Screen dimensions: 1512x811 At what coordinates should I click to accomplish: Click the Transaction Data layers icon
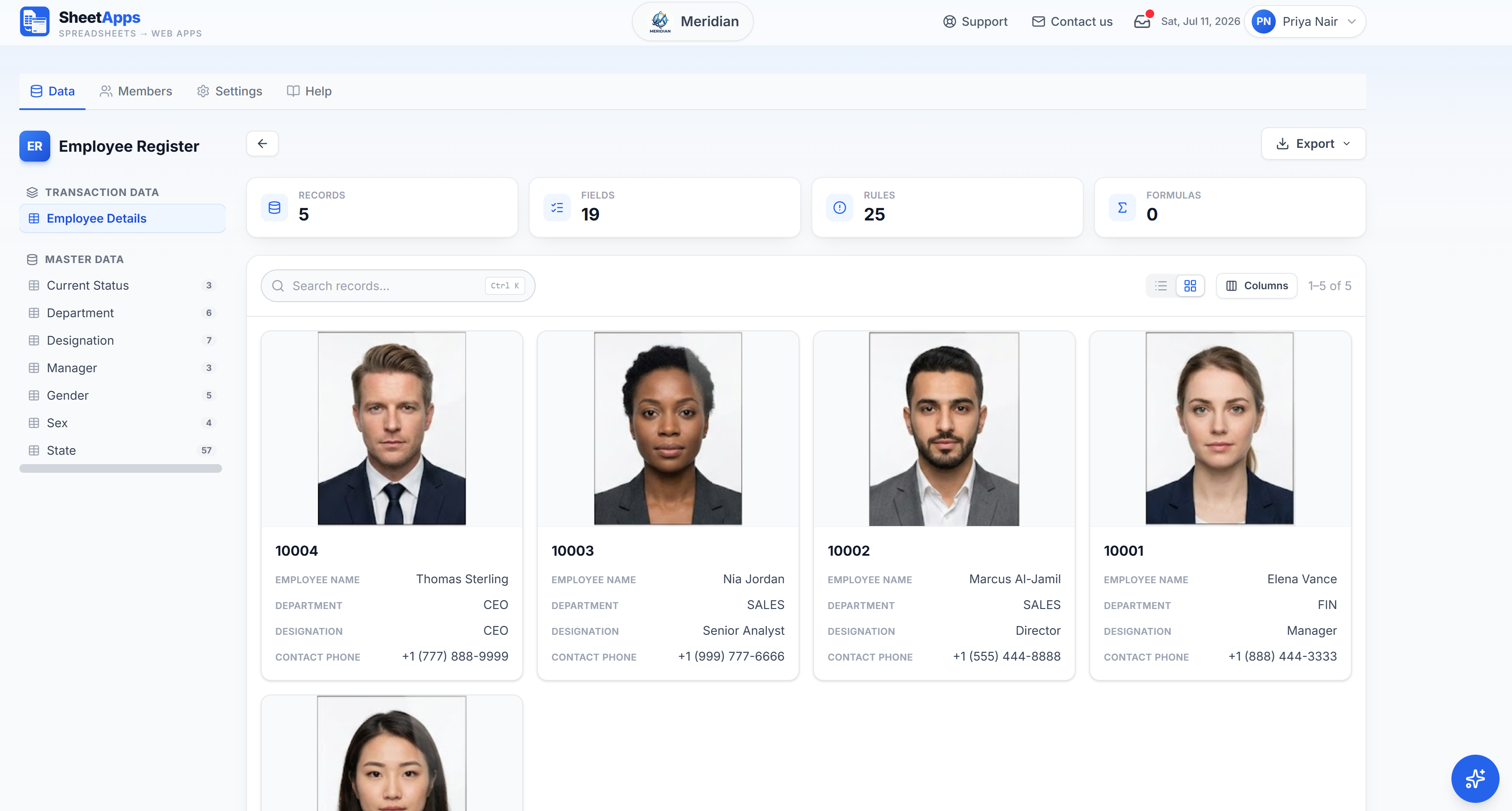(32, 193)
